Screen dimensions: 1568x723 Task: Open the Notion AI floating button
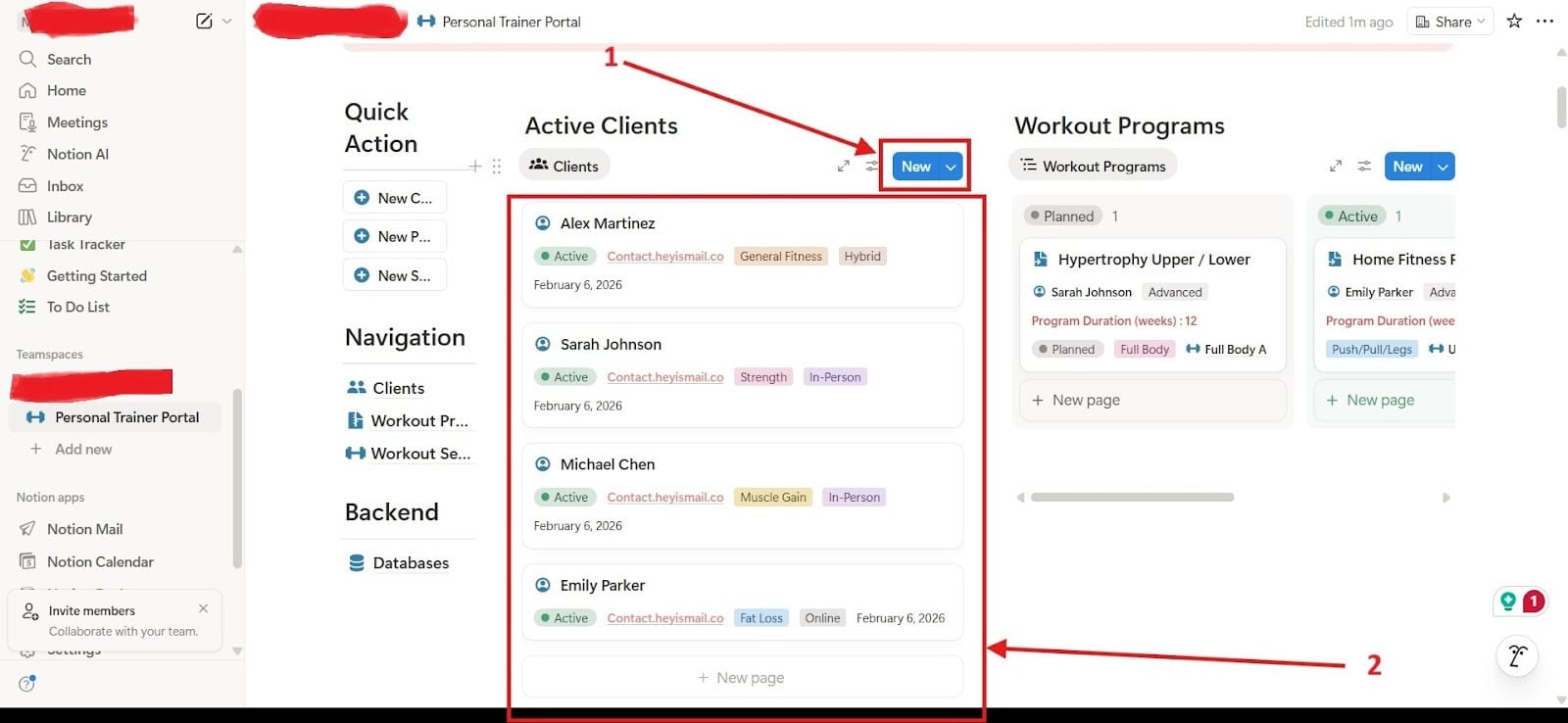pyautogui.click(x=1517, y=656)
